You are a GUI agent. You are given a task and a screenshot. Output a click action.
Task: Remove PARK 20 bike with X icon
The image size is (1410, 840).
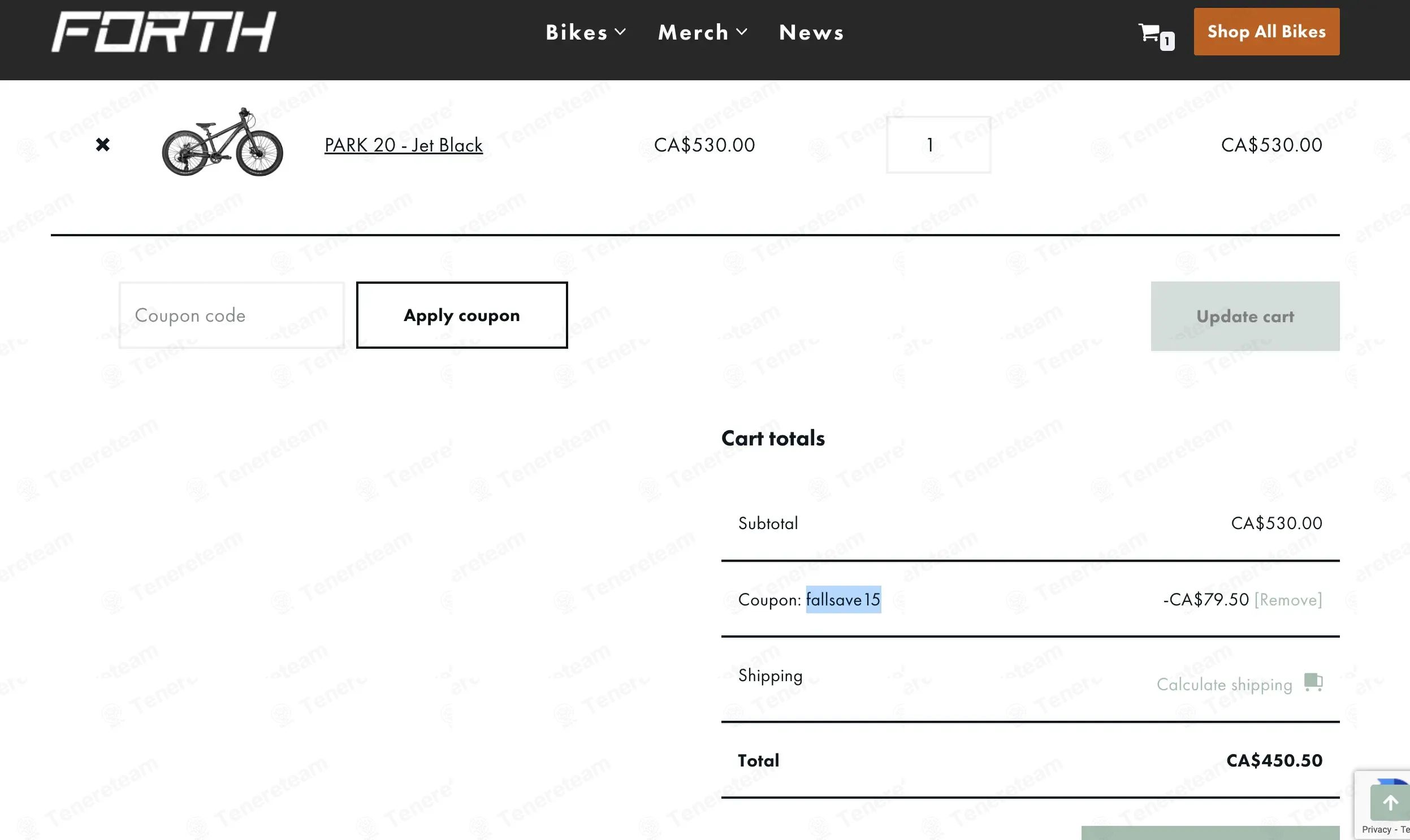[x=102, y=145]
